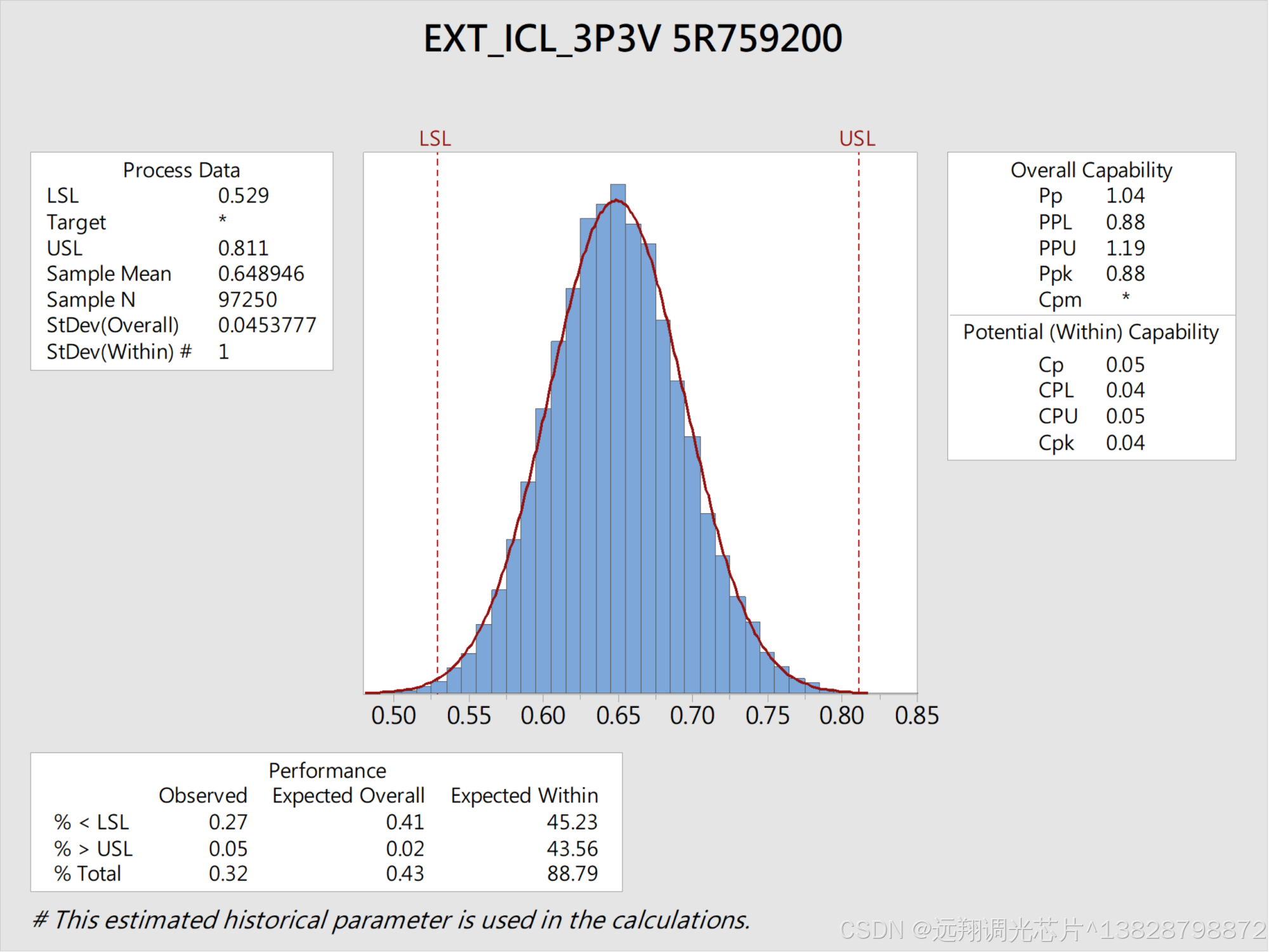Click the red LSL label above the histogram

tap(435, 138)
